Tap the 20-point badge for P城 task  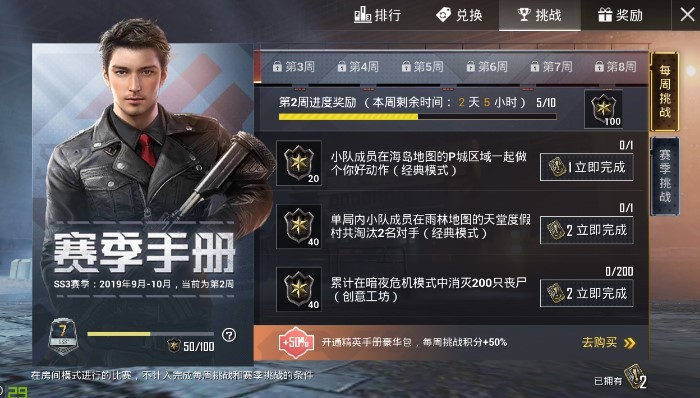[299, 163]
